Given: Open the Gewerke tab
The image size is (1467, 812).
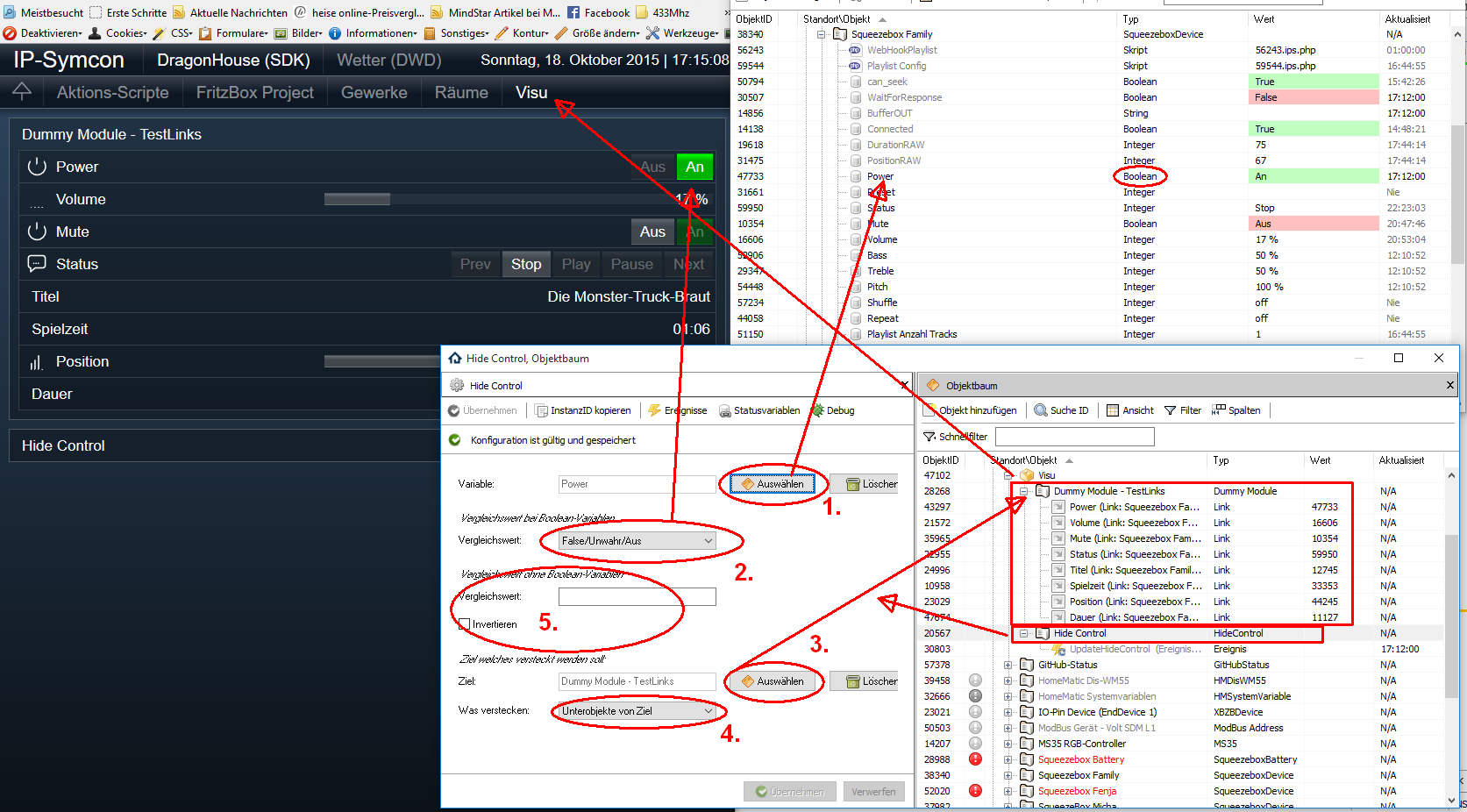Looking at the screenshot, I should click(374, 92).
